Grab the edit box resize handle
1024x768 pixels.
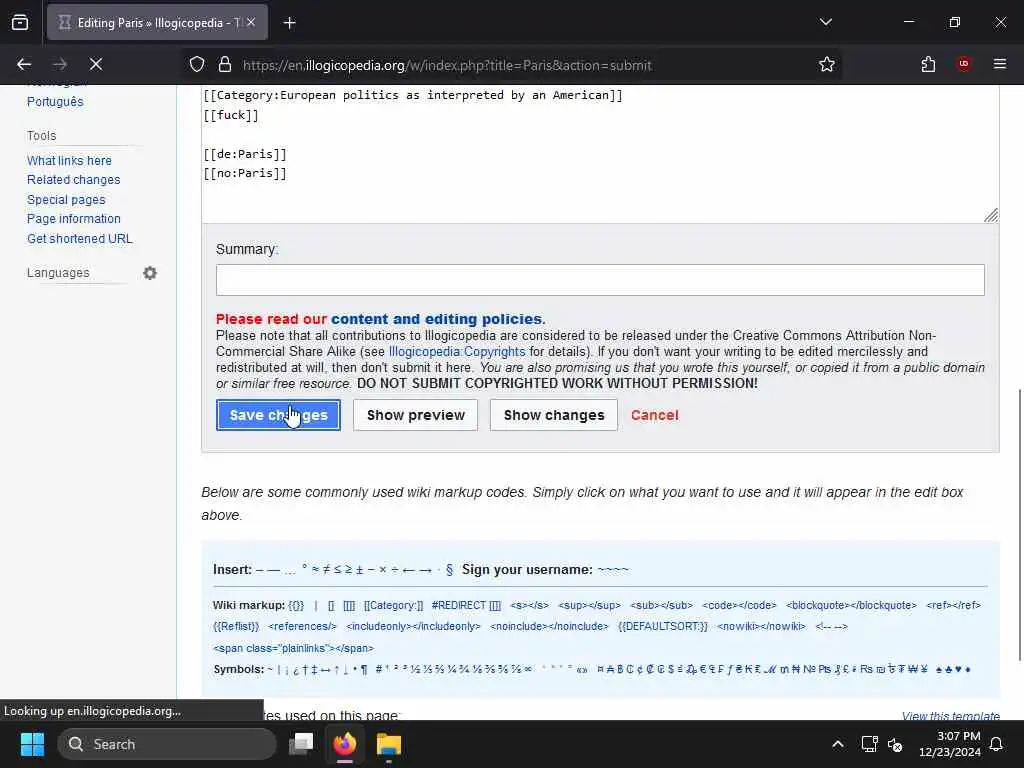pos(991,216)
